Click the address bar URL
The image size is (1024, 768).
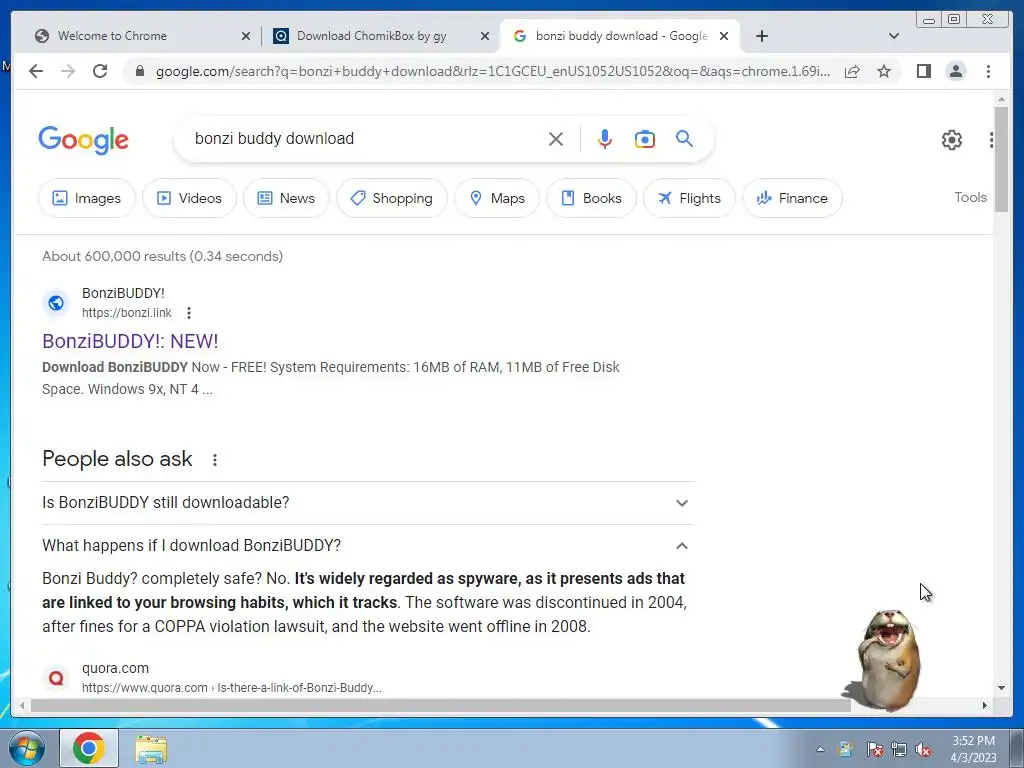pyautogui.click(x=493, y=71)
